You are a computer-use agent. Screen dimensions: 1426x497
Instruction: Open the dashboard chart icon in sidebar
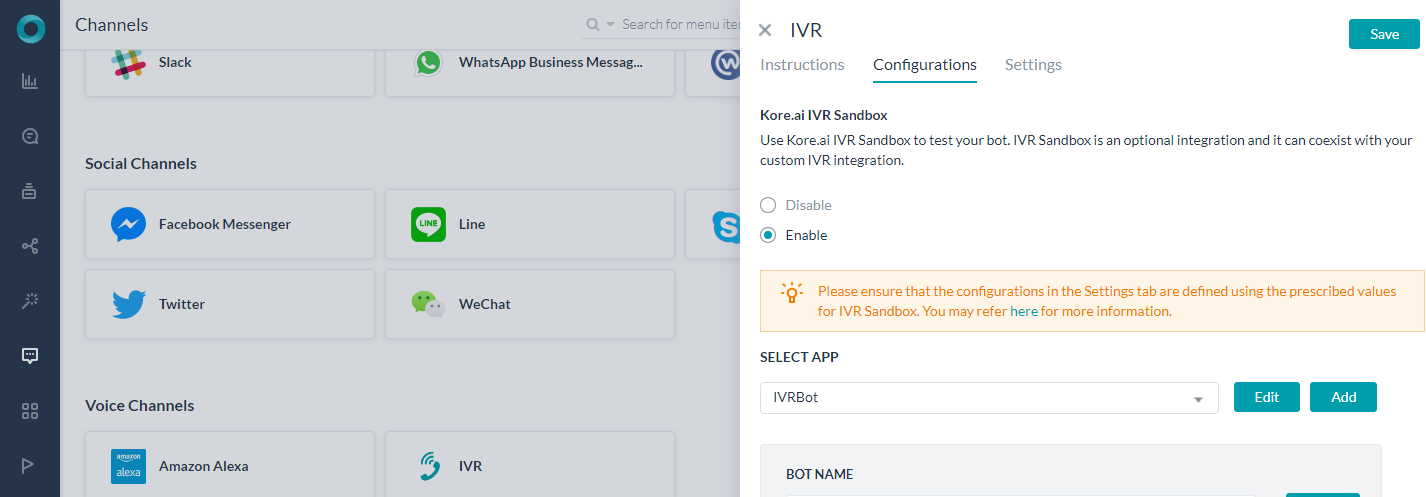30,81
